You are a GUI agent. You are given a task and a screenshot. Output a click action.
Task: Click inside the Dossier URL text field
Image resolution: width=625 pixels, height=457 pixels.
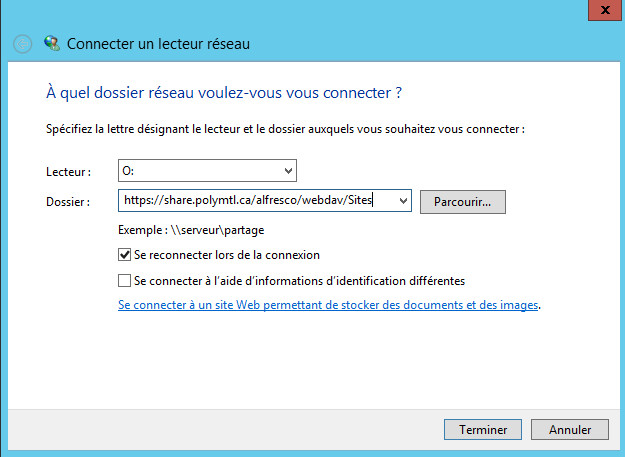pyautogui.click(x=257, y=200)
